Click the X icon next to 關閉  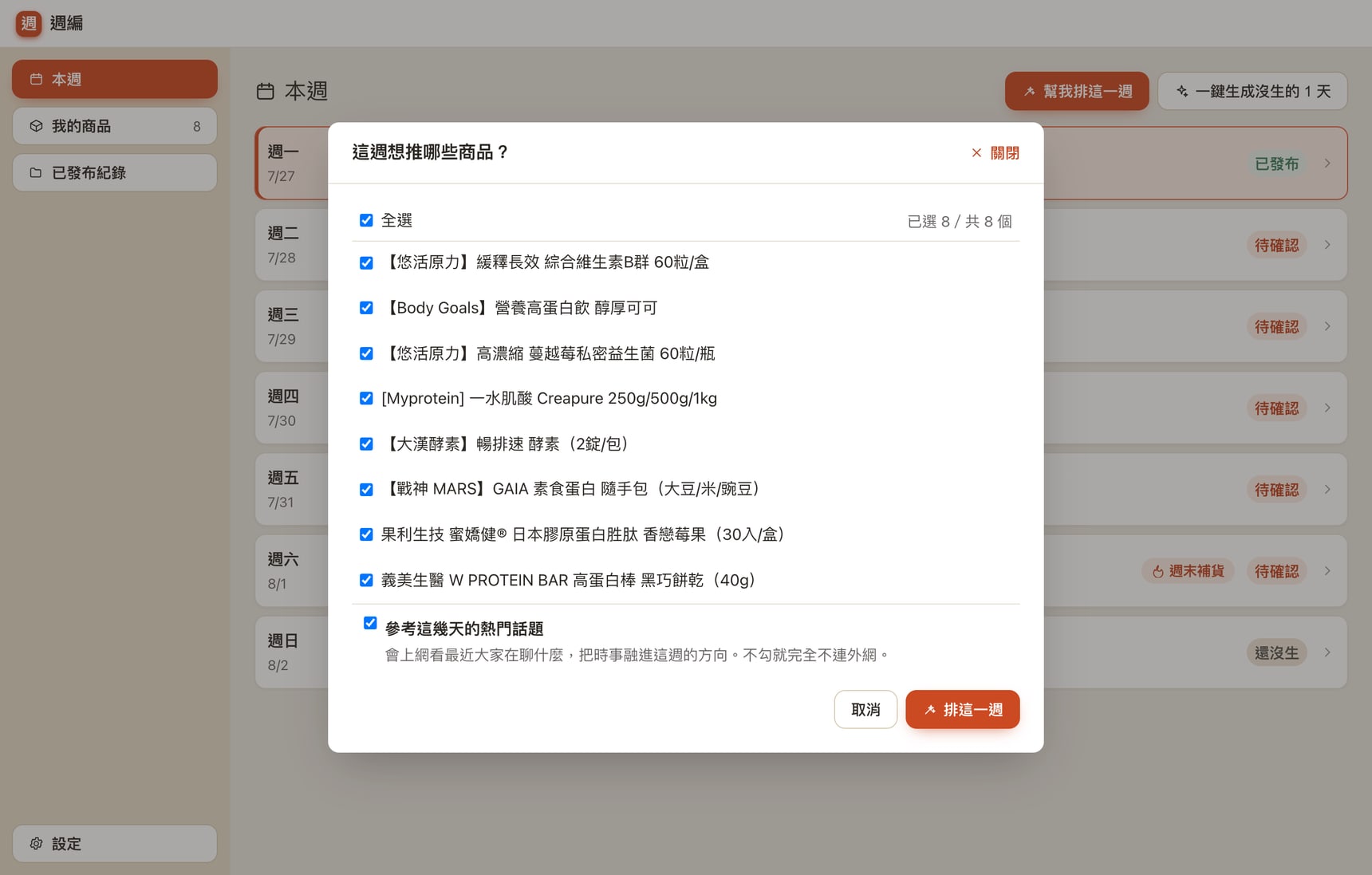[x=976, y=152]
